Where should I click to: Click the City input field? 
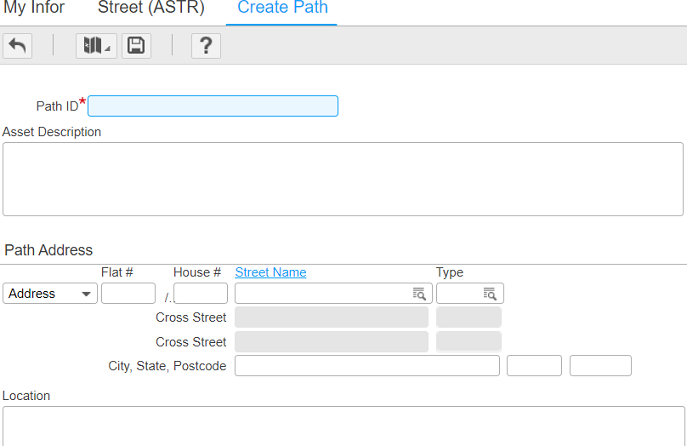click(366, 366)
